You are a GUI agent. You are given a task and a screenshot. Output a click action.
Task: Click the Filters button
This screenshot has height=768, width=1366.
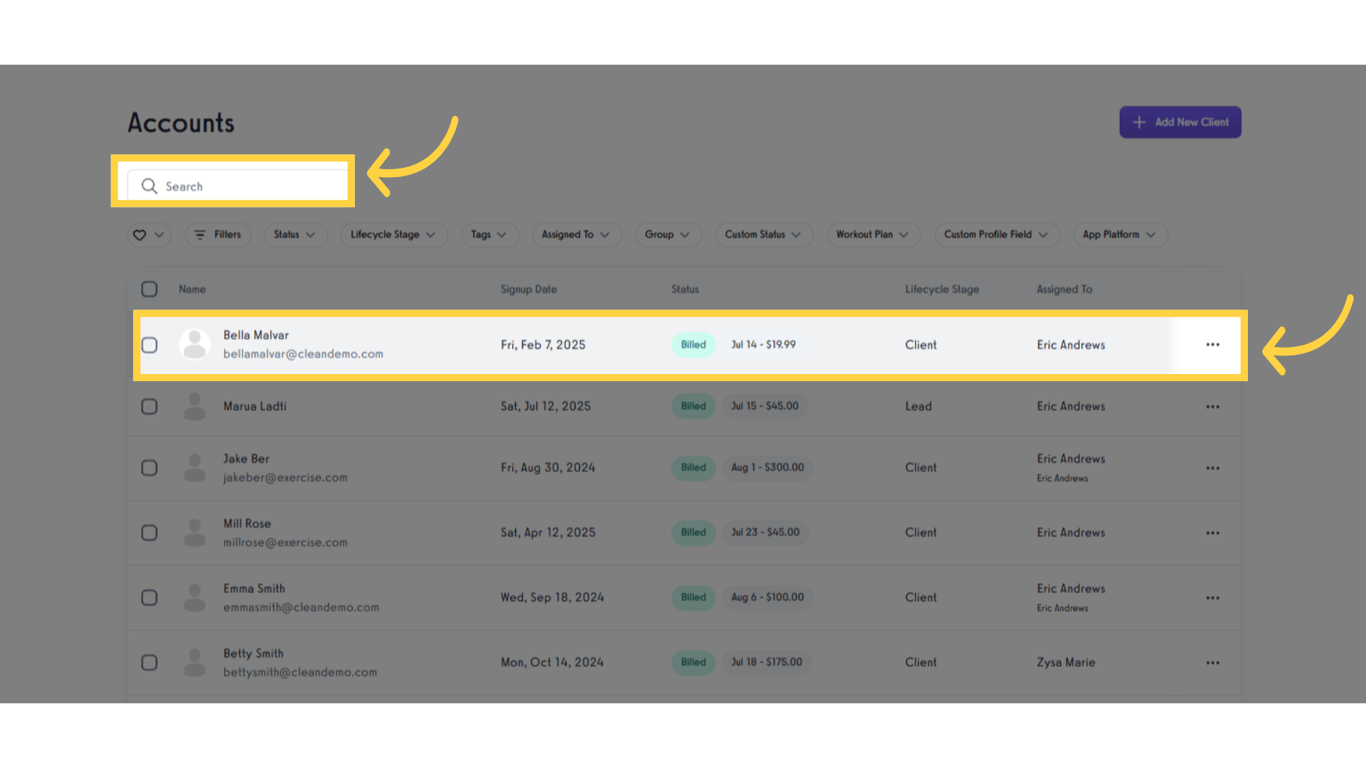coord(218,234)
